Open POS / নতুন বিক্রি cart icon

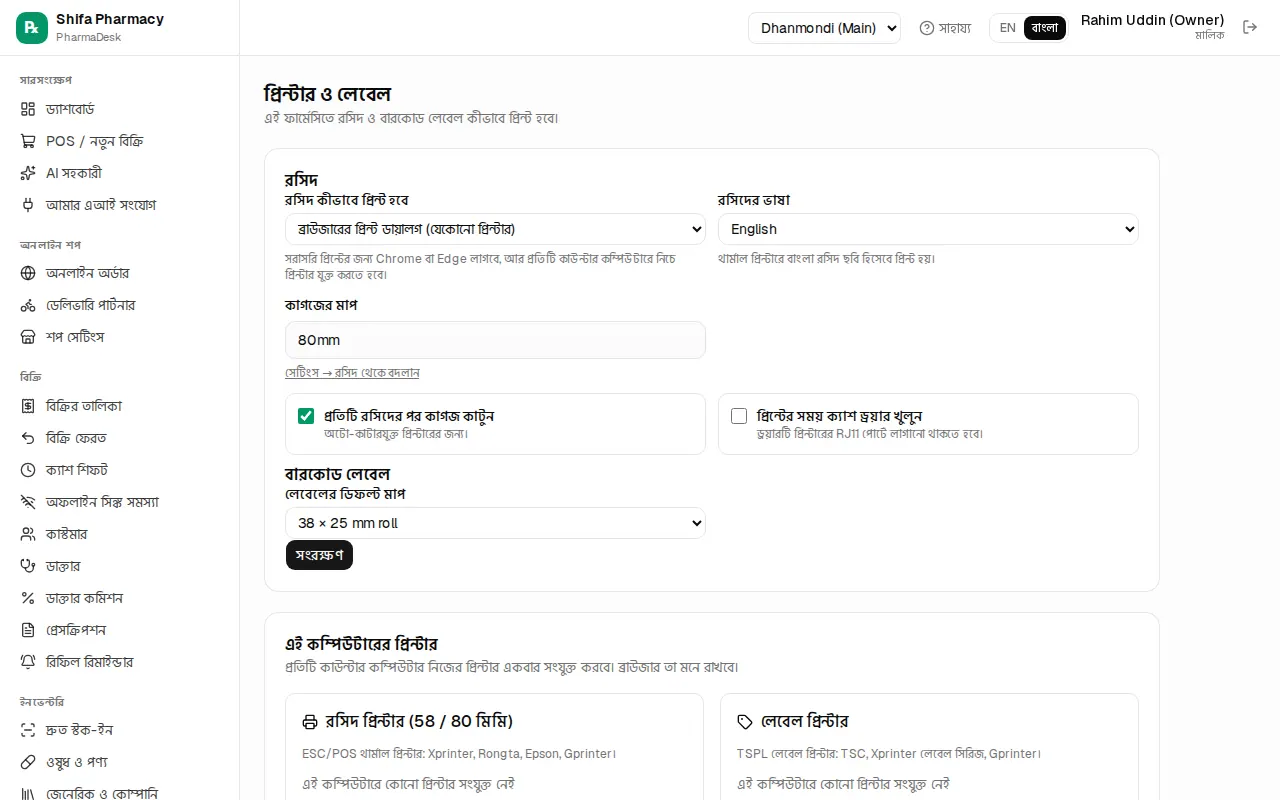[x=28, y=141]
